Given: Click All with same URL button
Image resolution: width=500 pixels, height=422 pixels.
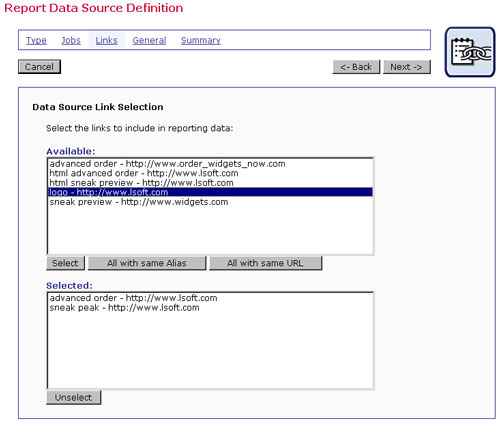Looking at the screenshot, I should pyautogui.click(x=265, y=263).
